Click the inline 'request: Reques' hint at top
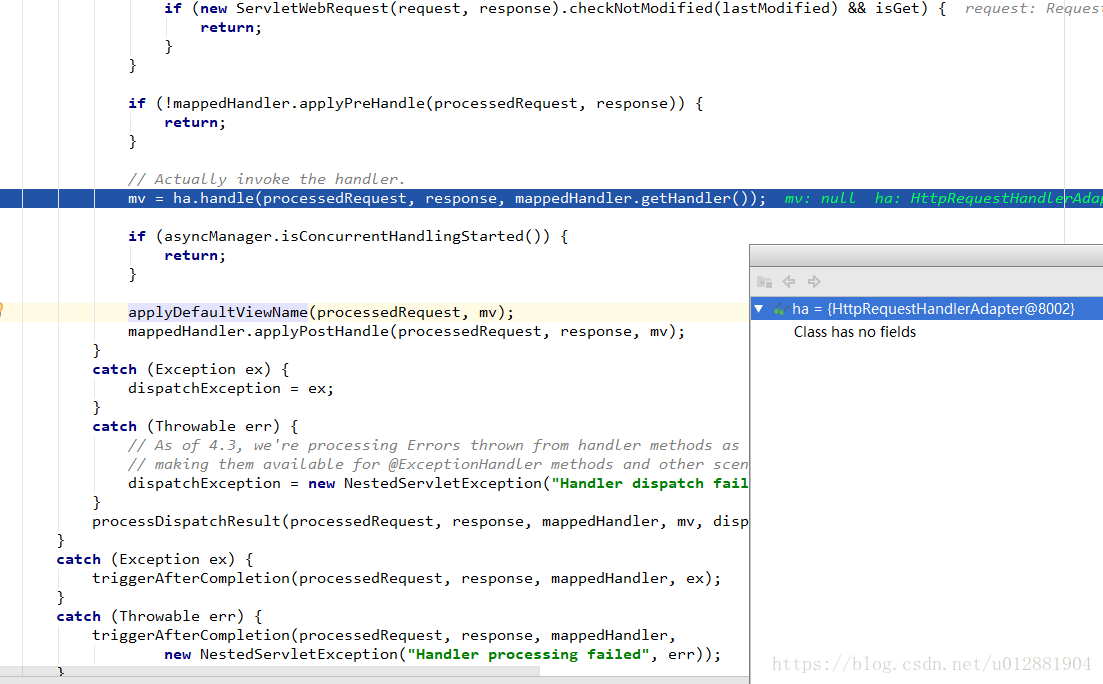Image resolution: width=1103 pixels, height=684 pixels. point(1033,8)
